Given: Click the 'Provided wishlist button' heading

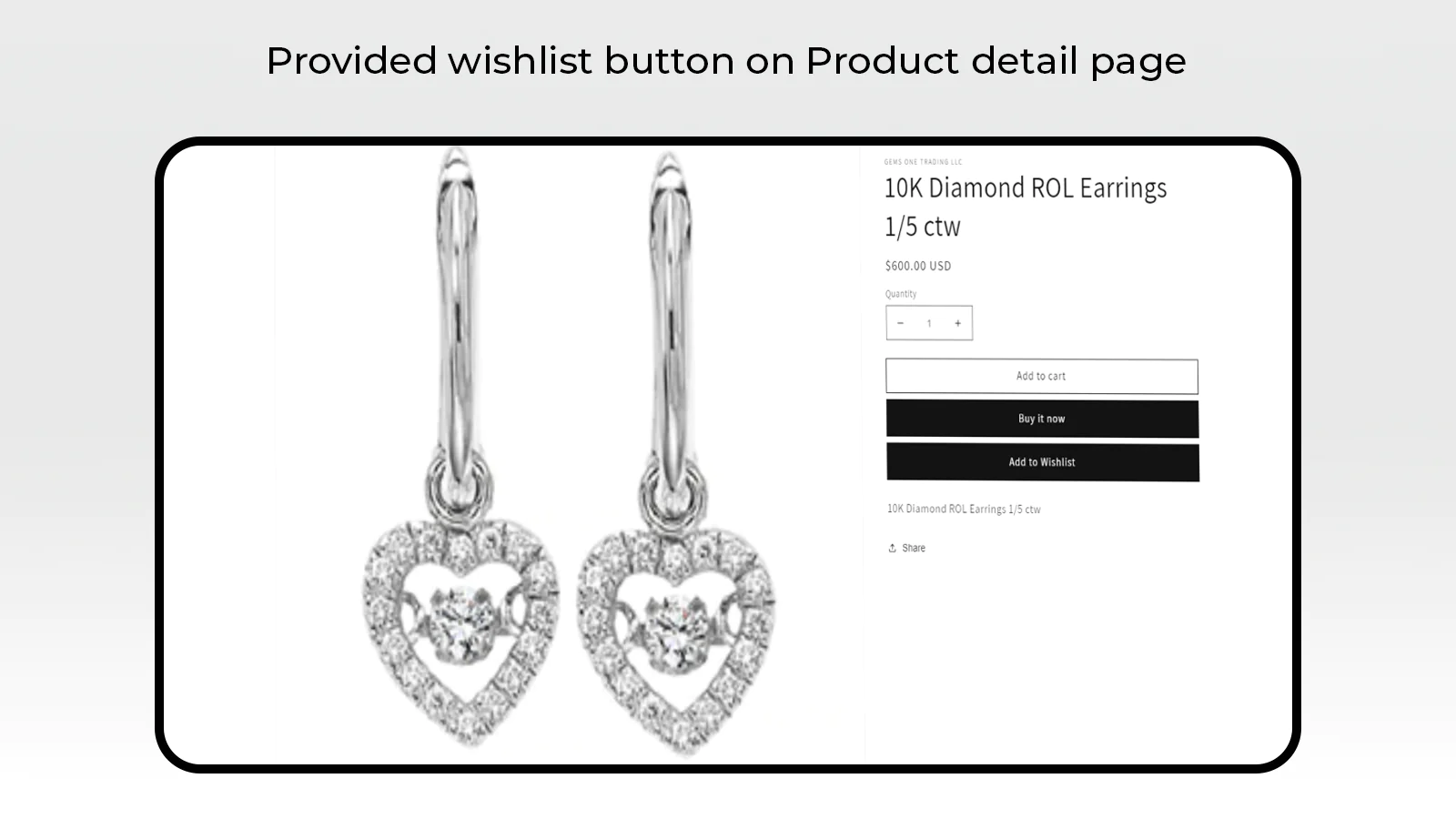Looking at the screenshot, I should tap(726, 61).
